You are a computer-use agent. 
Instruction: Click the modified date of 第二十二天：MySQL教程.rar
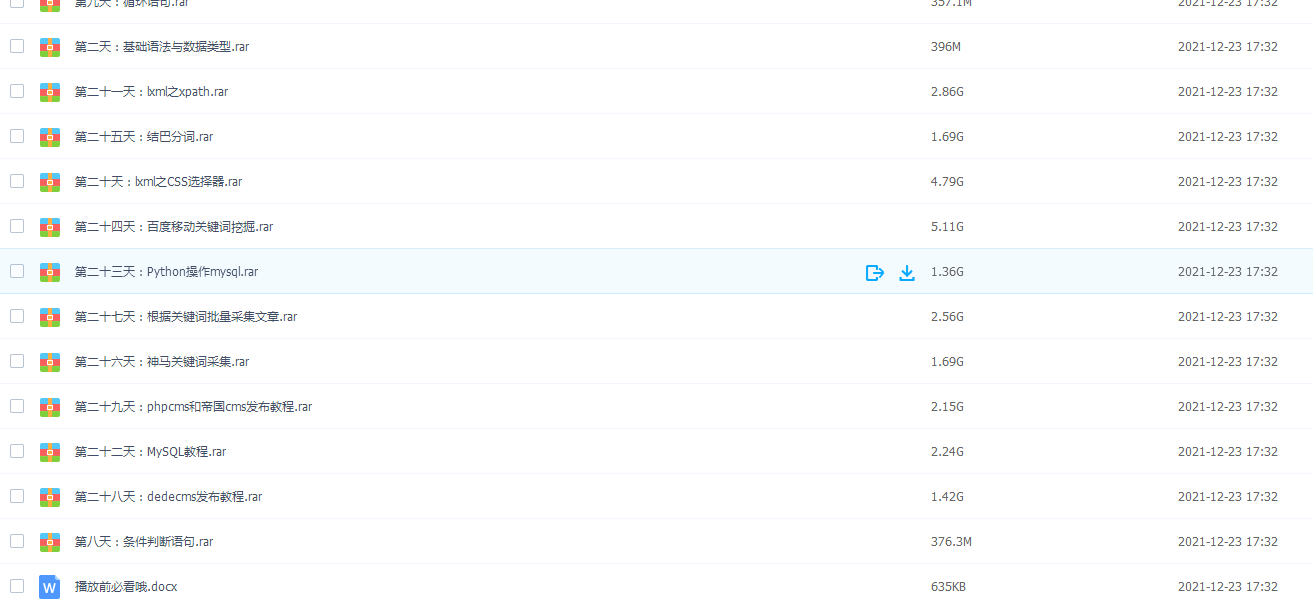click(x=1228, y=452)
